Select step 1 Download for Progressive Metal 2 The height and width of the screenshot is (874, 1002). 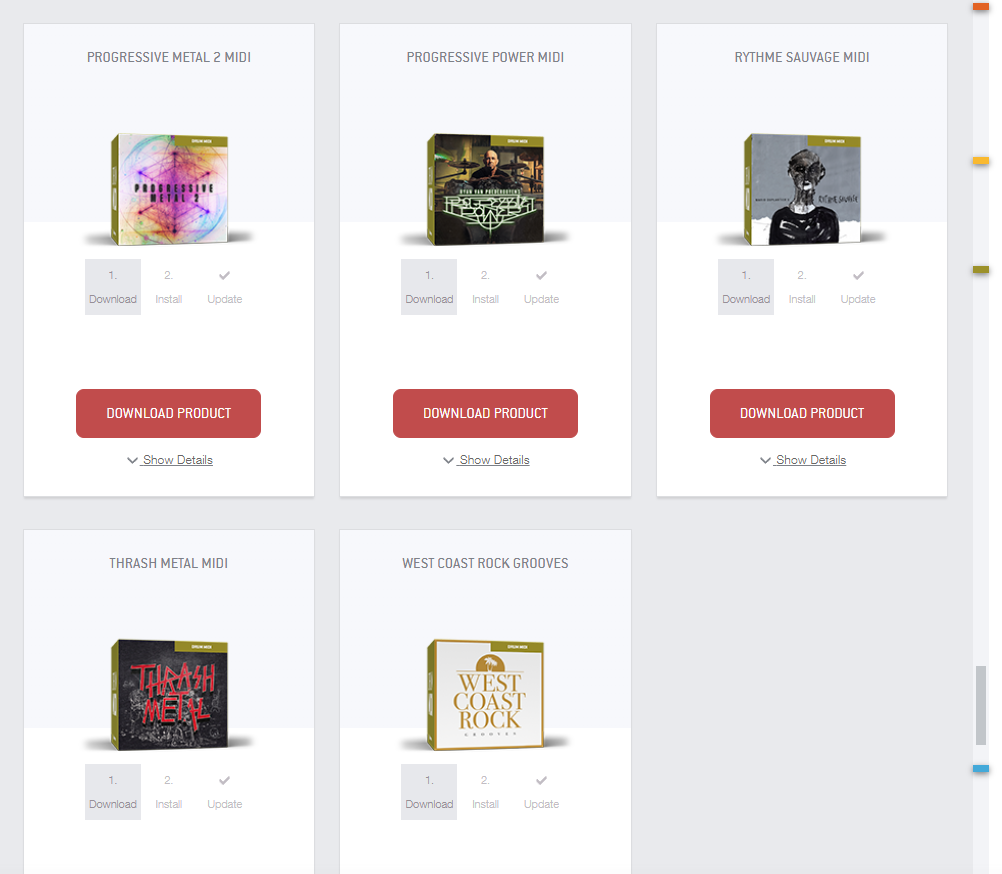coord(112,287)
